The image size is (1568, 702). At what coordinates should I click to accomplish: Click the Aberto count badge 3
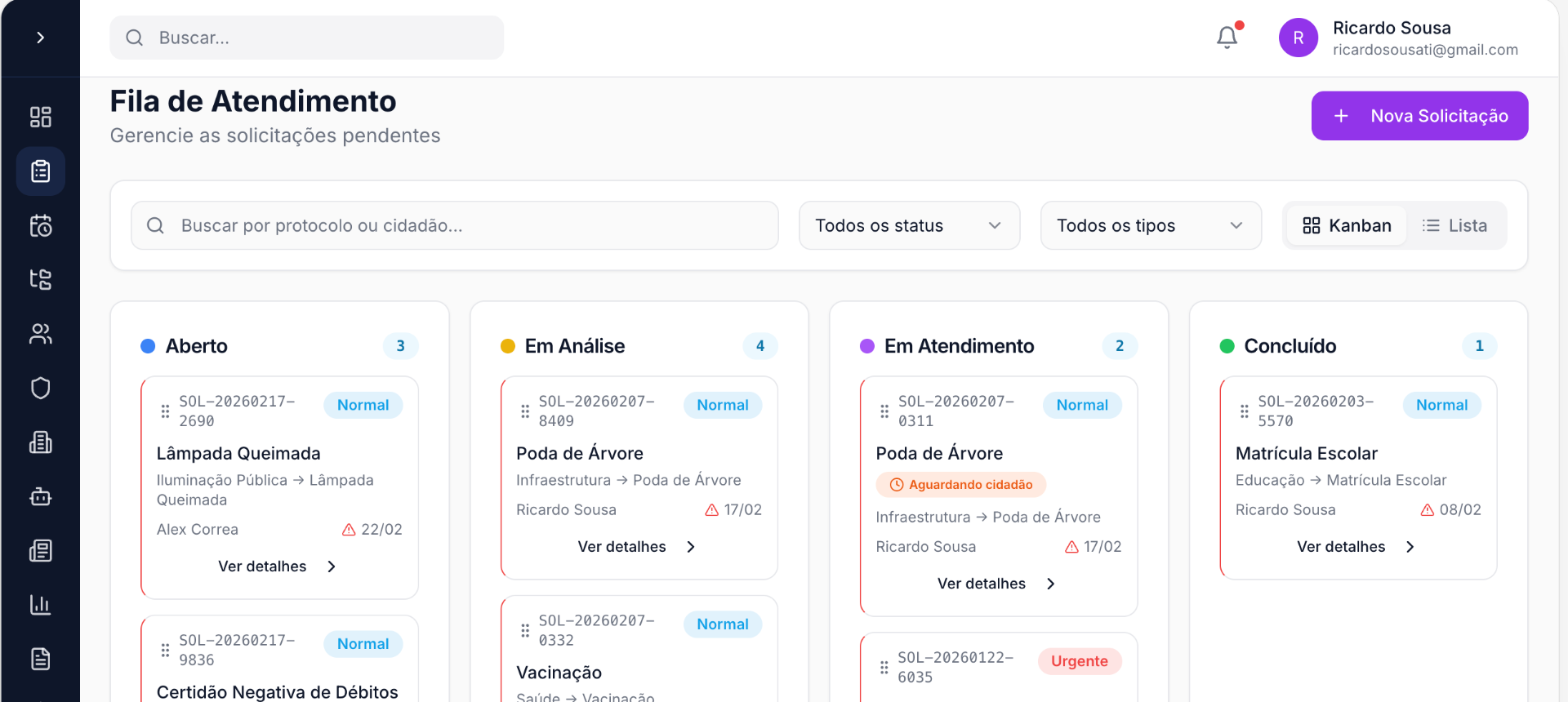(400, 346)
